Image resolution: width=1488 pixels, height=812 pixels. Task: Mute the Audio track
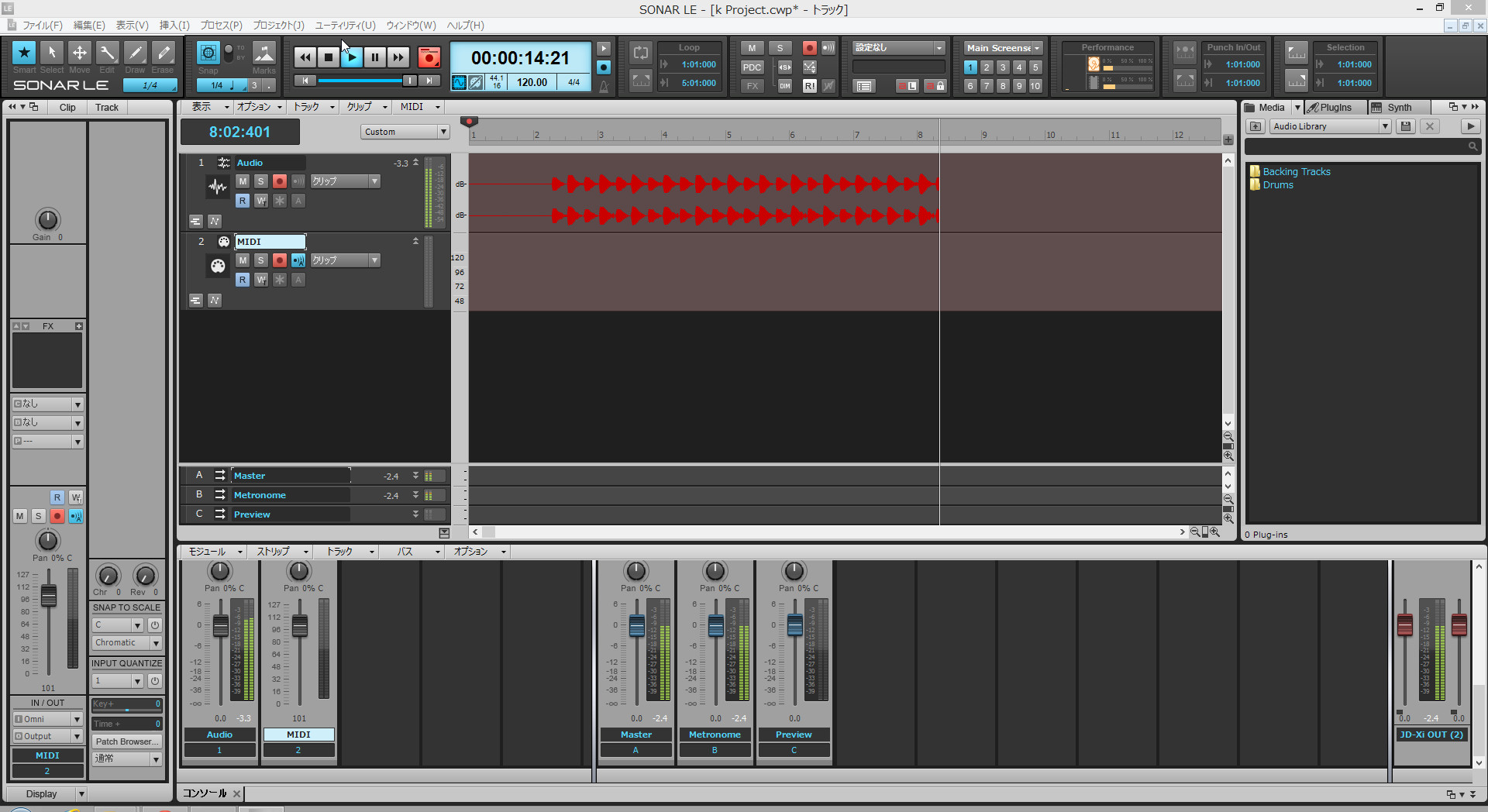(243, 181)
